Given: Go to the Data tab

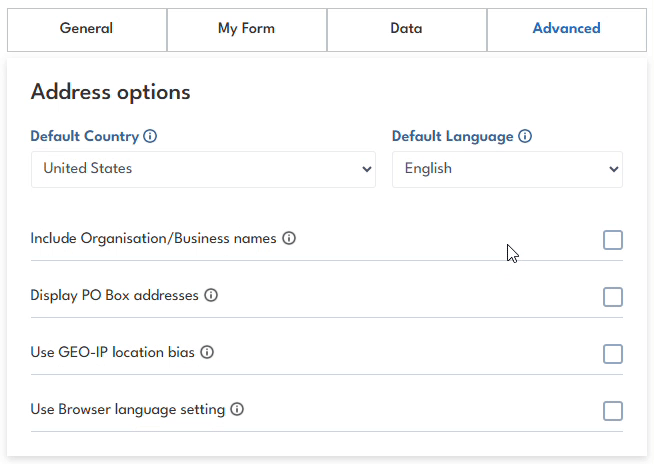Looking at the screenshot, I should [406, 29].
